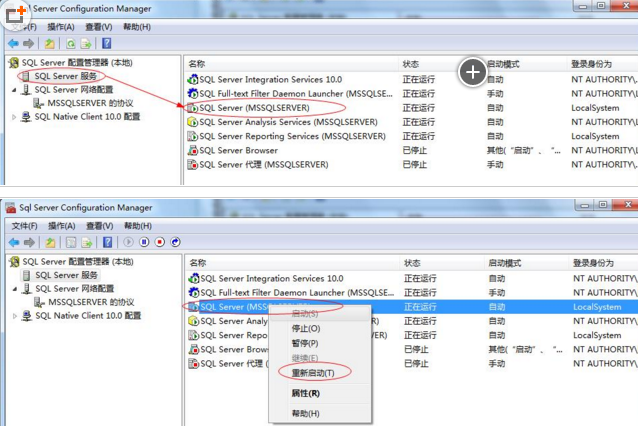
Task: Choose 帮助(H) in the context menu
Action: (306, 413)
